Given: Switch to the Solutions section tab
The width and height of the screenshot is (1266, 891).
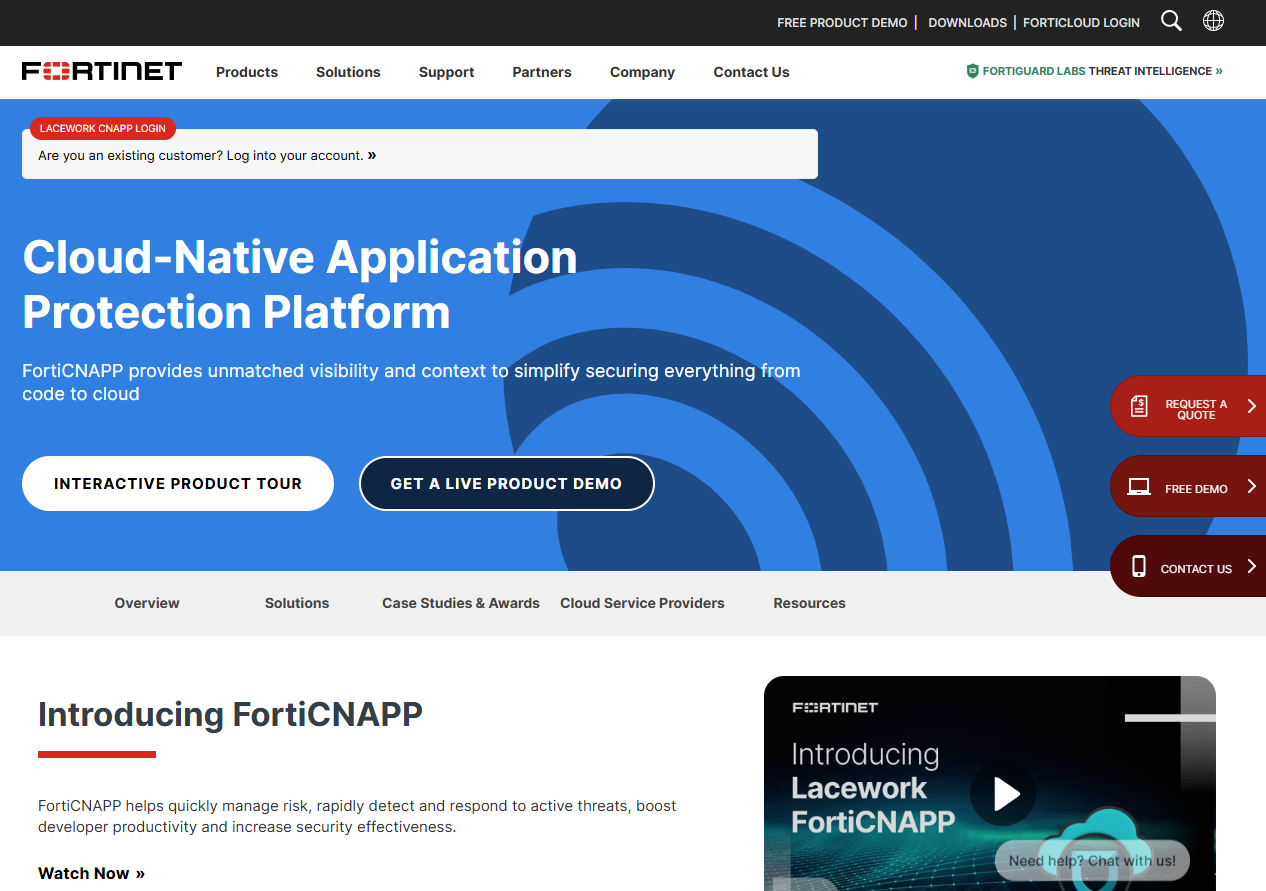Looking at the screenshot, I should point(297,603).
